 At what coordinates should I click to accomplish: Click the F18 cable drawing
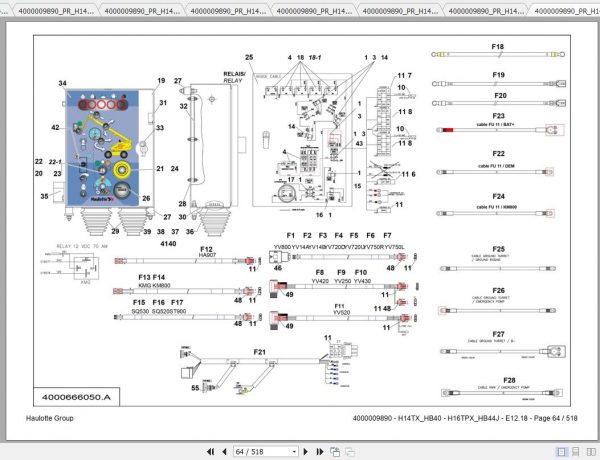click(x=498, y=54)
